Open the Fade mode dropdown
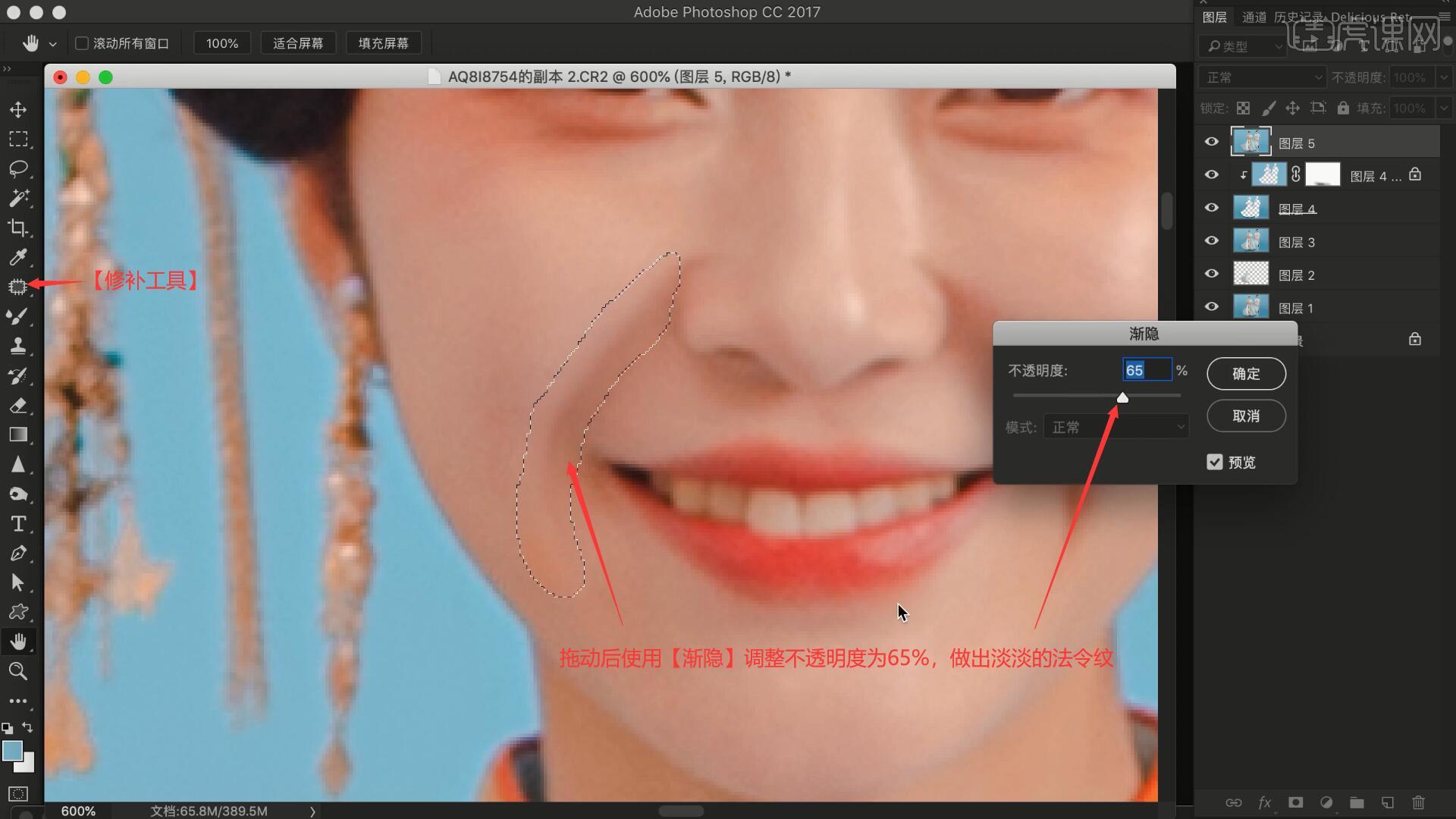This screenshot has height=819, width=1456. pos(1116,427)
